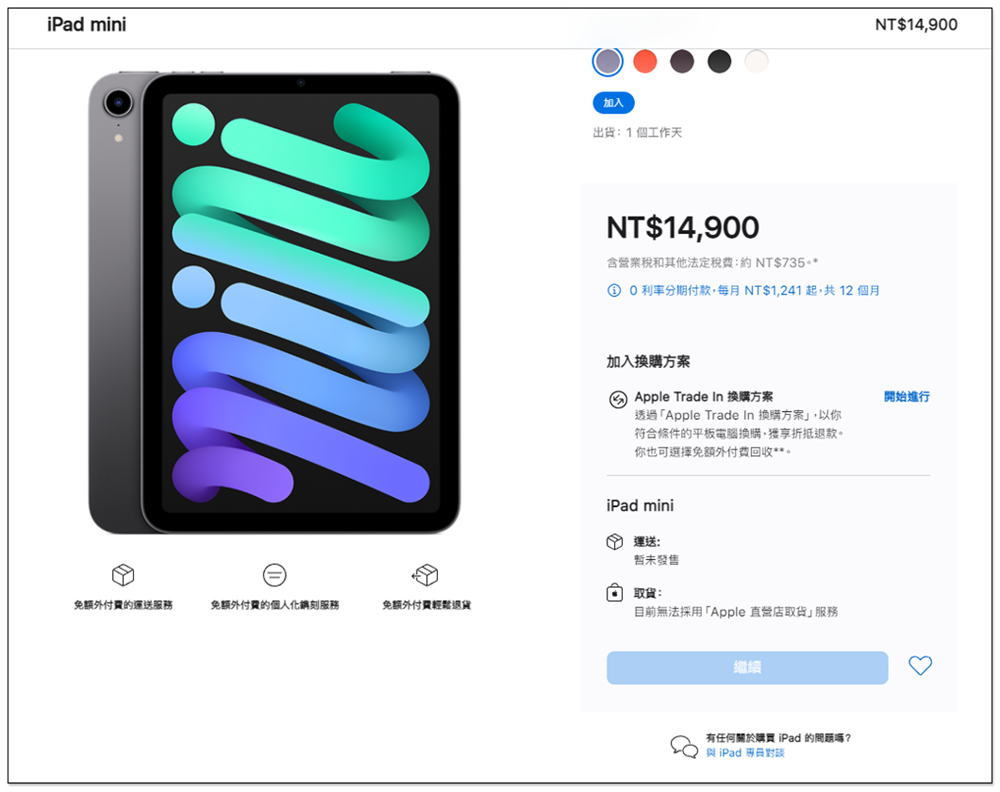Select the purple color swatch
Viewport: 1000px width, 792px height.
pos(607,62)
